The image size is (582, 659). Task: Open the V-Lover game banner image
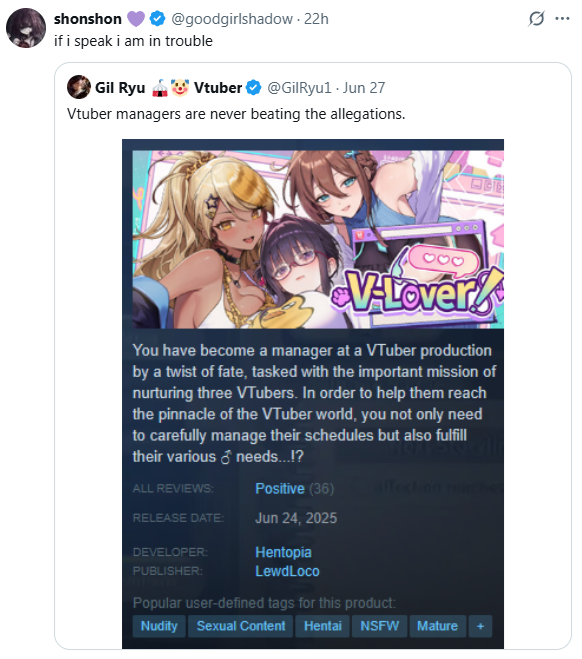tap(318, 240)
